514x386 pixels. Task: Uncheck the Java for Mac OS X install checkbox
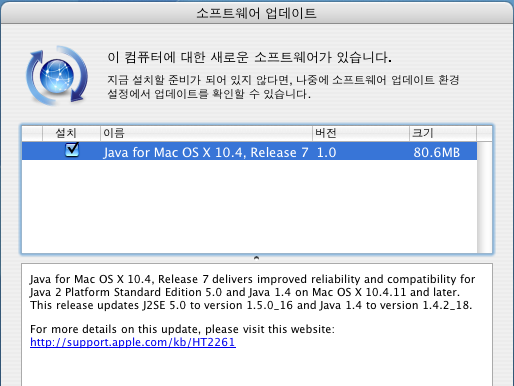[x=72, y=150]
